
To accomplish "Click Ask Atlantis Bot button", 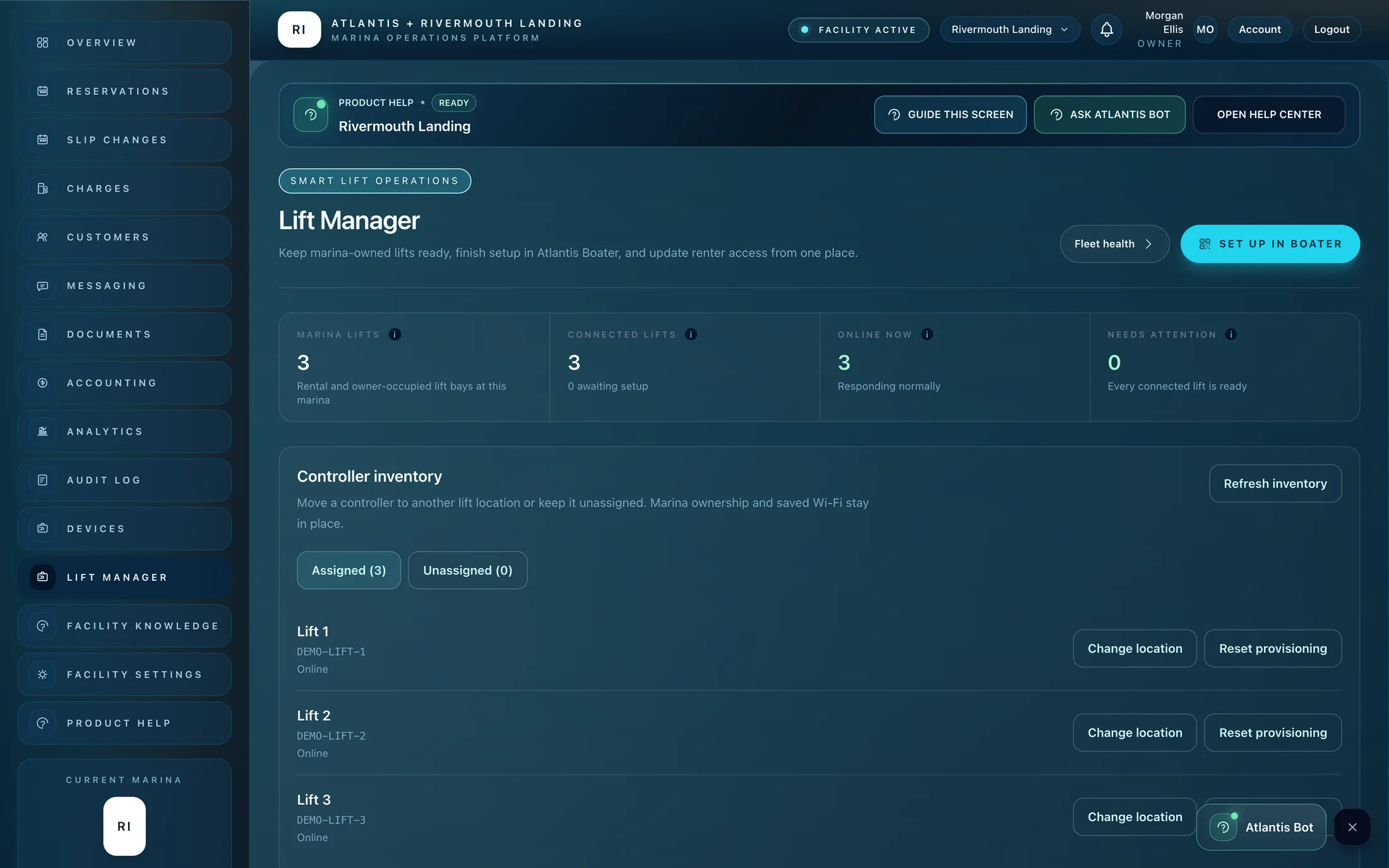I will coord(1109,114).
